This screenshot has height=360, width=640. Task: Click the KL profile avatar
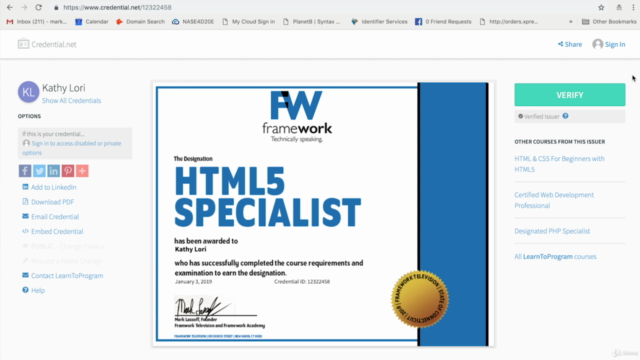[x=28, y=92]
